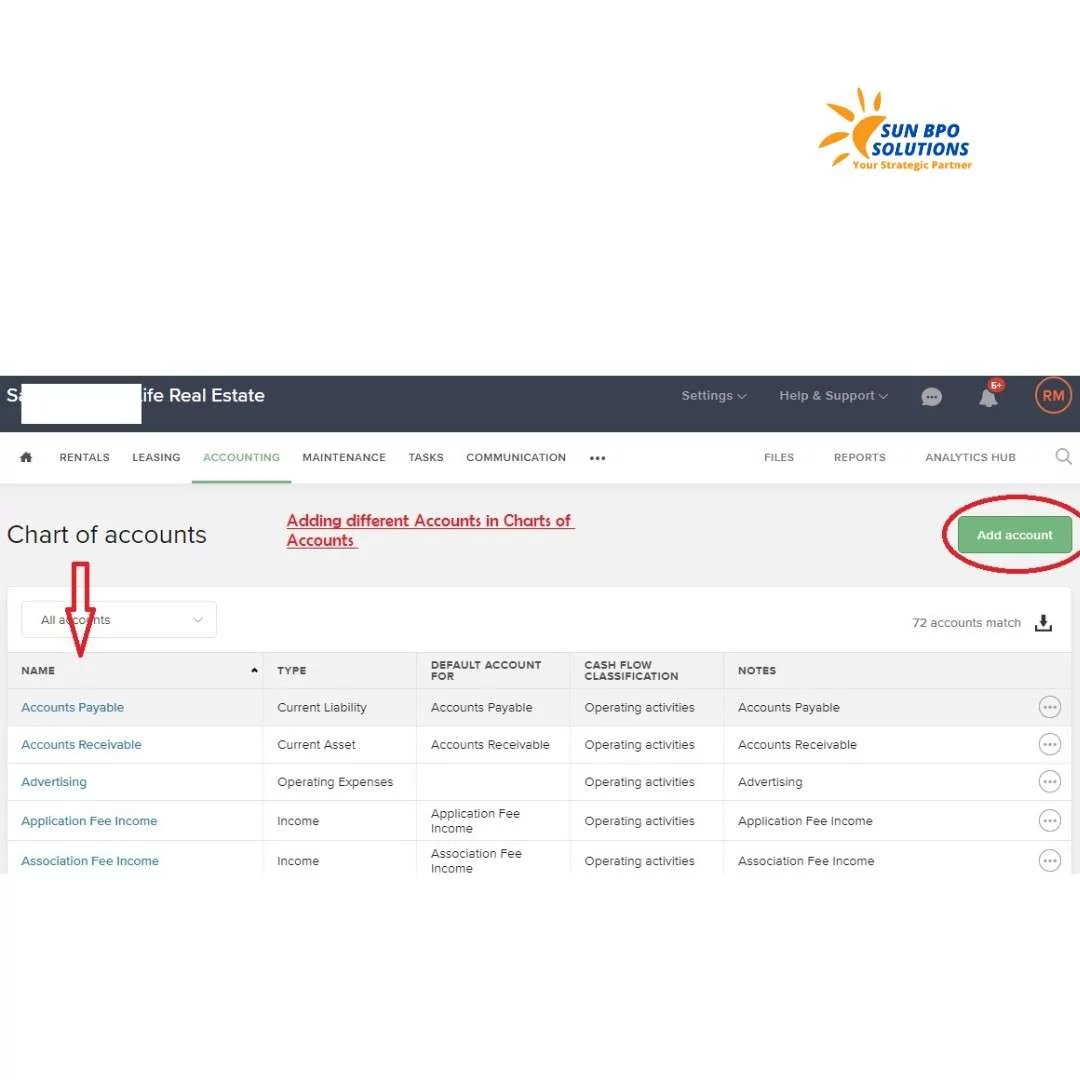
Task: Open the home dashboard icon
Action: (25, 457)
